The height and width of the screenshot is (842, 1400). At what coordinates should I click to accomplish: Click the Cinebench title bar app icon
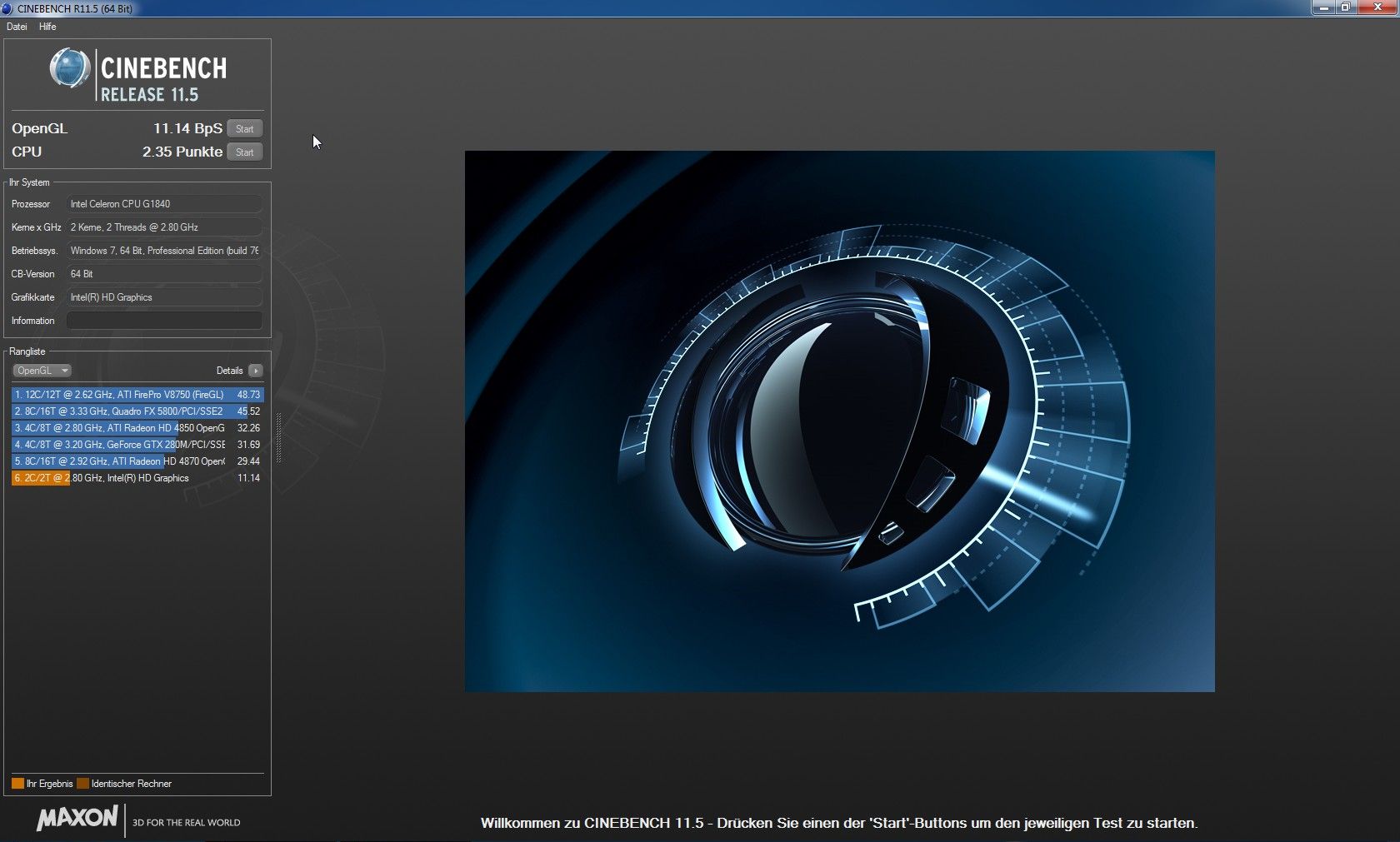point(7,8)
